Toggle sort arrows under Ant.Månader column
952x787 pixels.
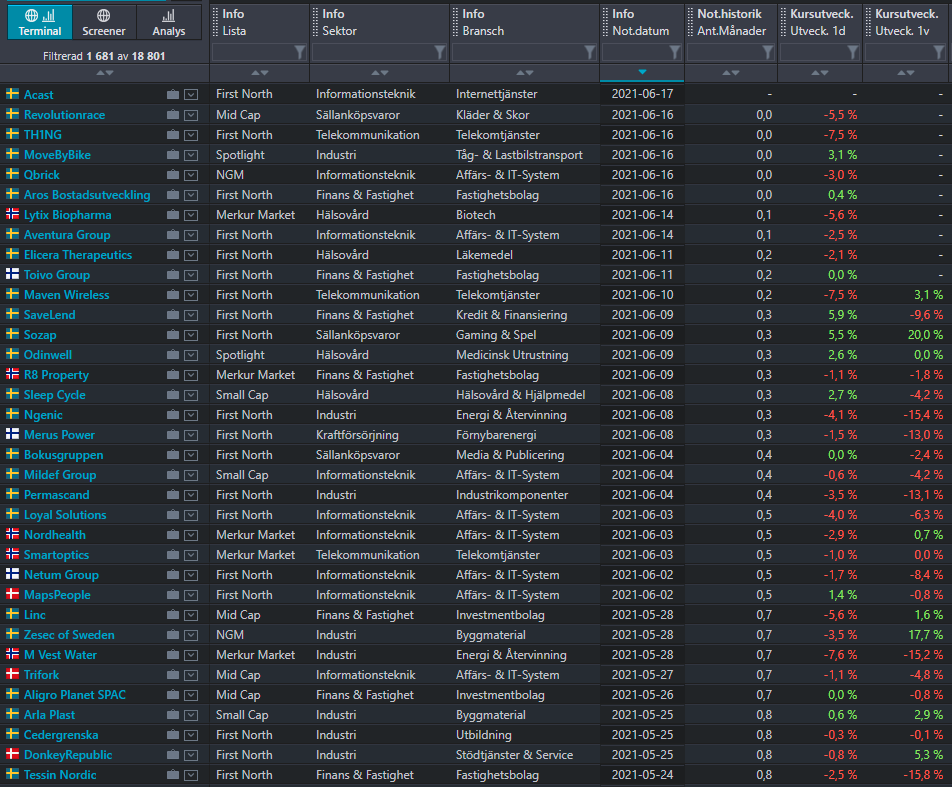[x=731, y=73]
